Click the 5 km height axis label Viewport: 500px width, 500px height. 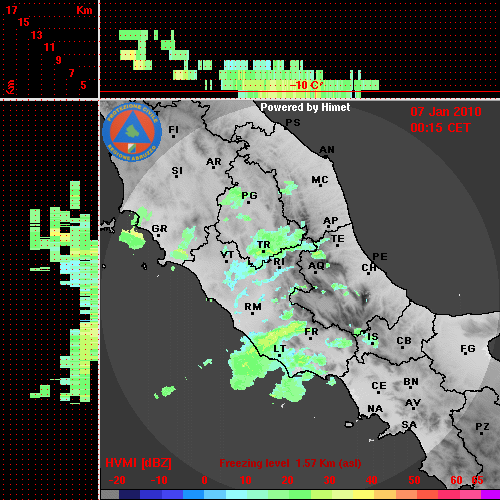pos(83,85)
